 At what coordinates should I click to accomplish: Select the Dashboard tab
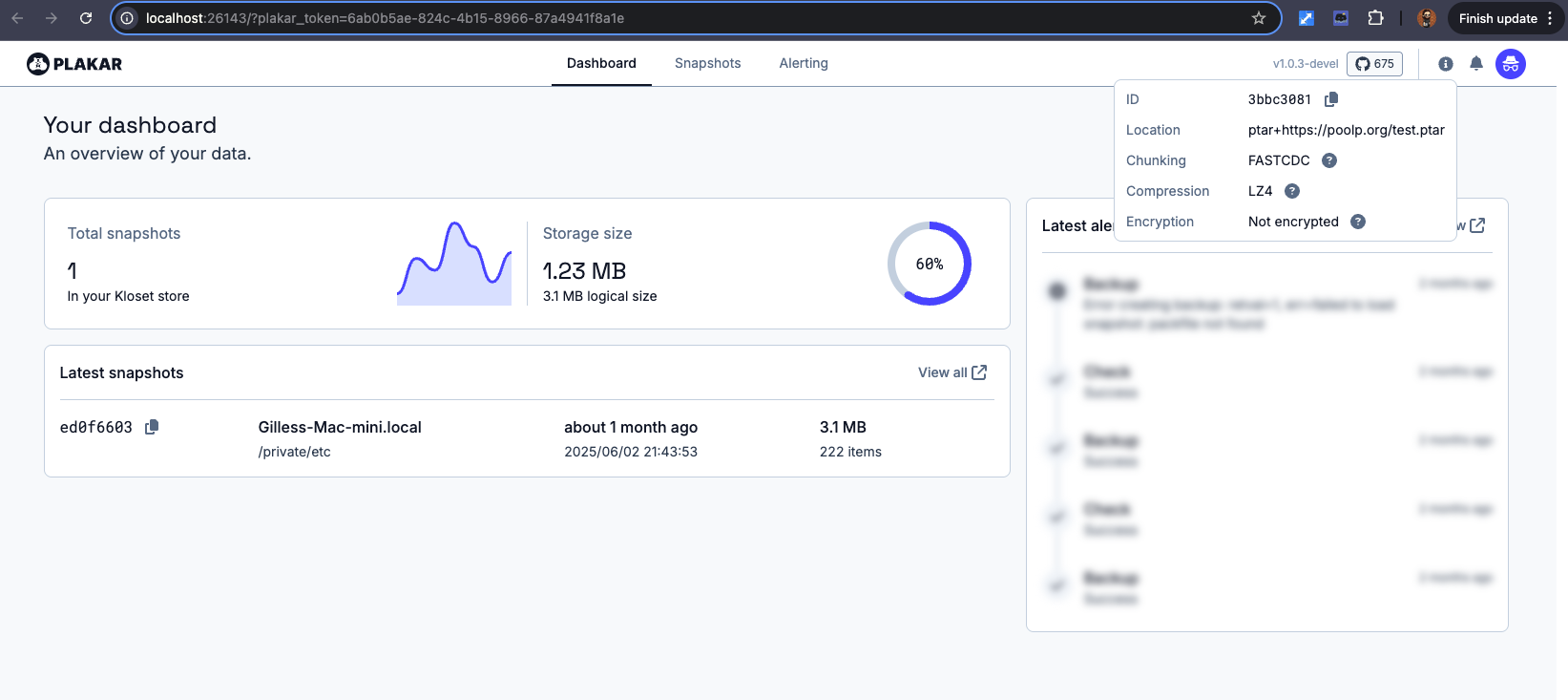601,63
